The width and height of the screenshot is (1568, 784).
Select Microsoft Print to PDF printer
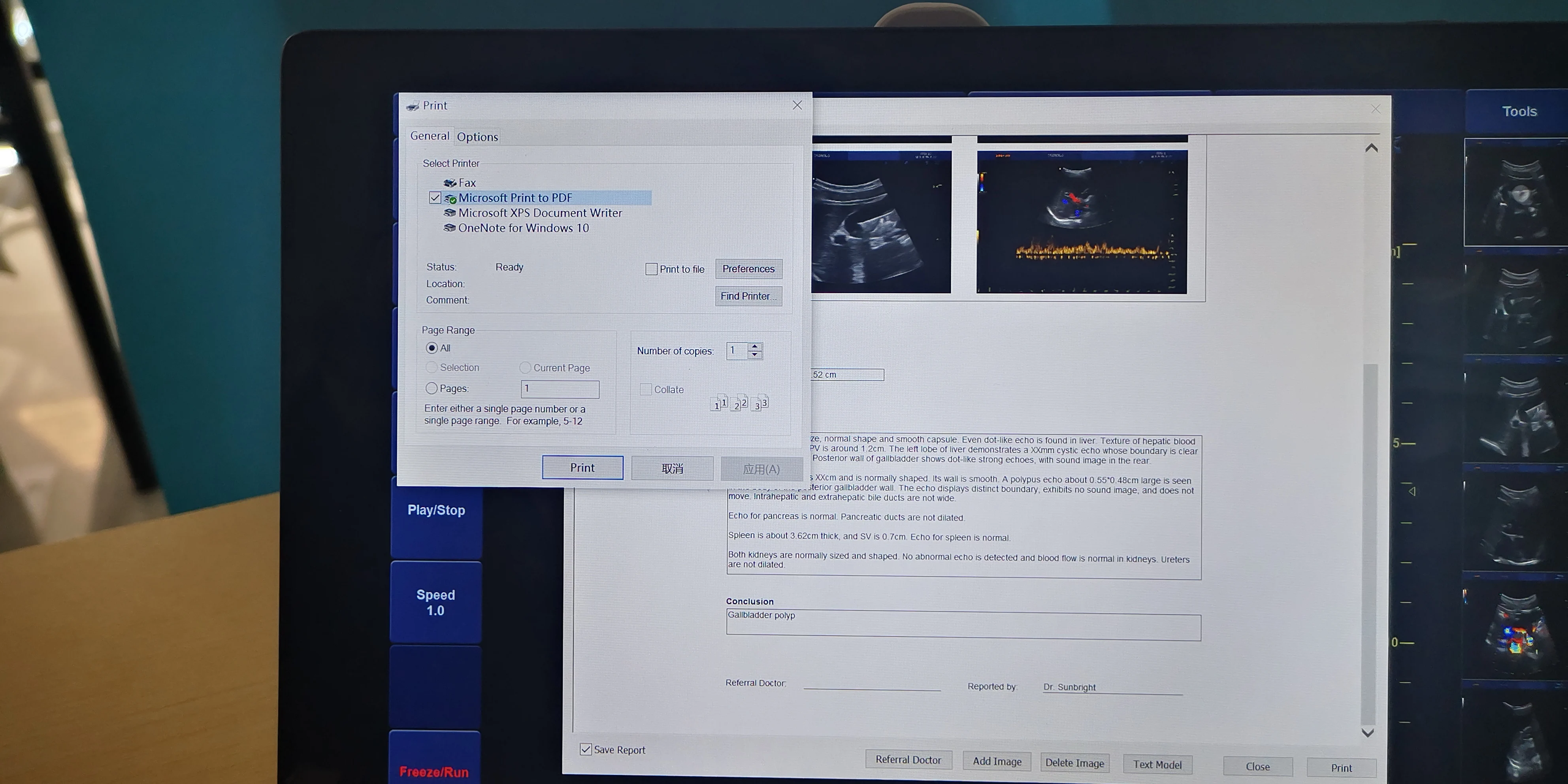[x=515, y=198]
